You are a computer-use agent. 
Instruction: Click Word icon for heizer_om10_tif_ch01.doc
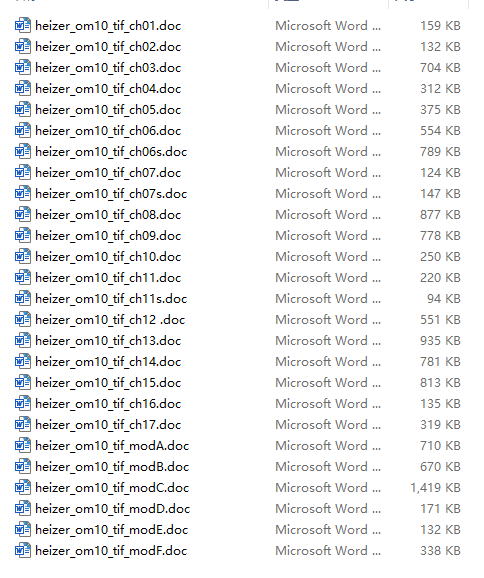click(x=22, y=25)
